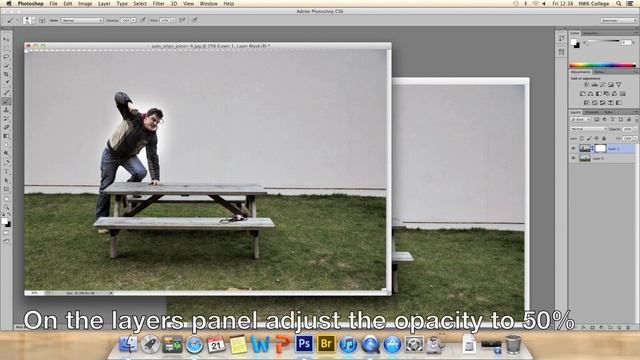Open the layer Fill dropdown arrow
This screenshot has width=640, height=360.
pyautogui.click(x=636, y=138)
